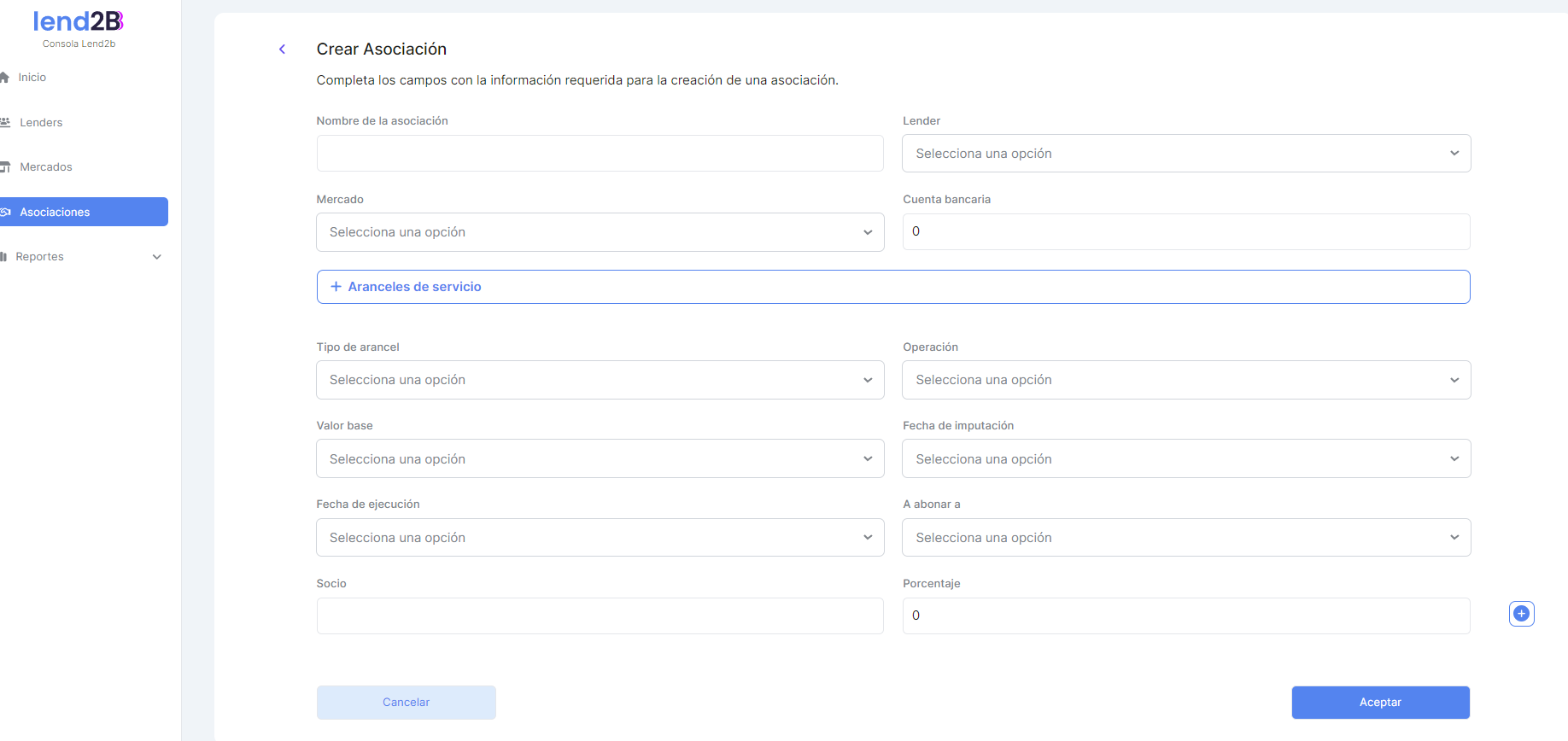Screen dimensions: 1568x741
Task: Expand the Reportes submenu chevron
Action: 156,257
